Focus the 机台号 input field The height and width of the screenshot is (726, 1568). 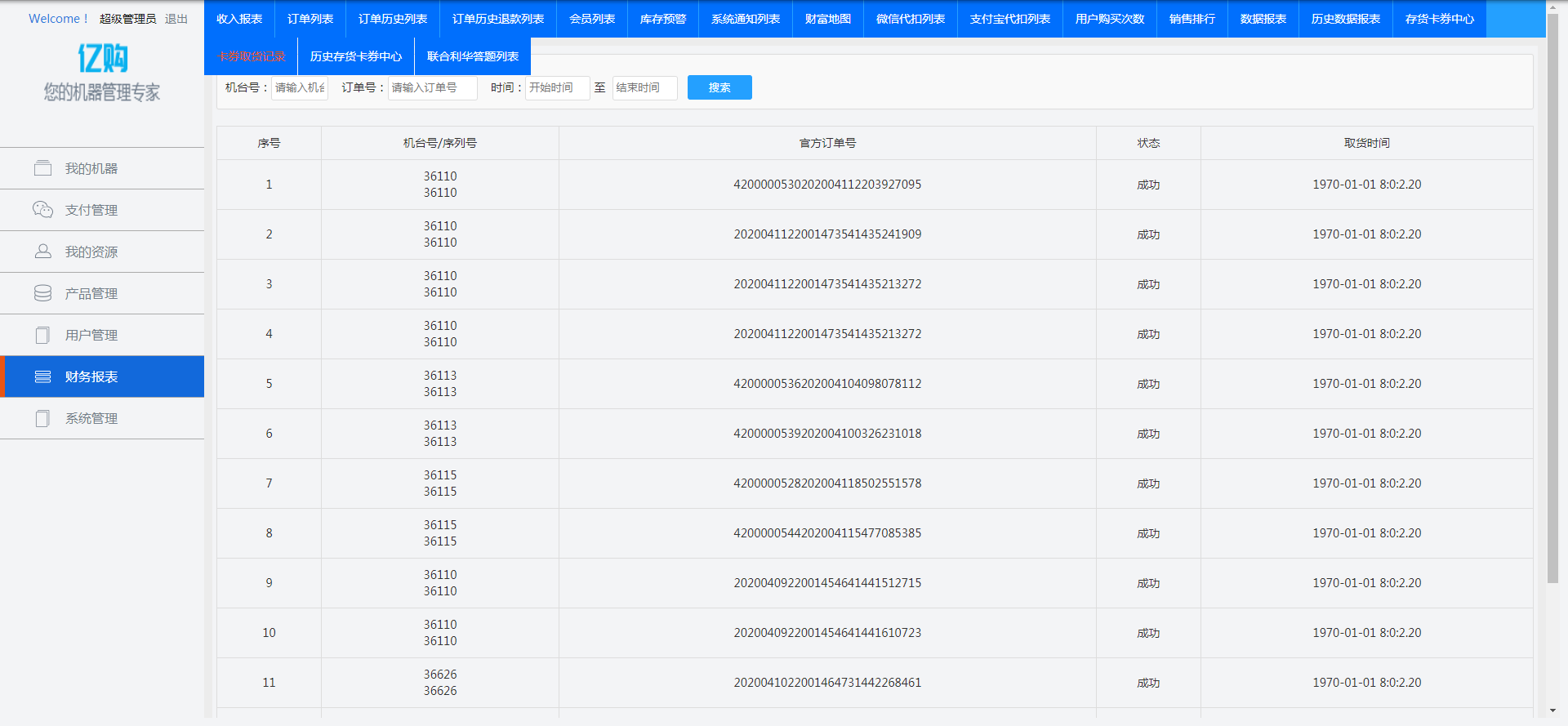pos(300,87)
